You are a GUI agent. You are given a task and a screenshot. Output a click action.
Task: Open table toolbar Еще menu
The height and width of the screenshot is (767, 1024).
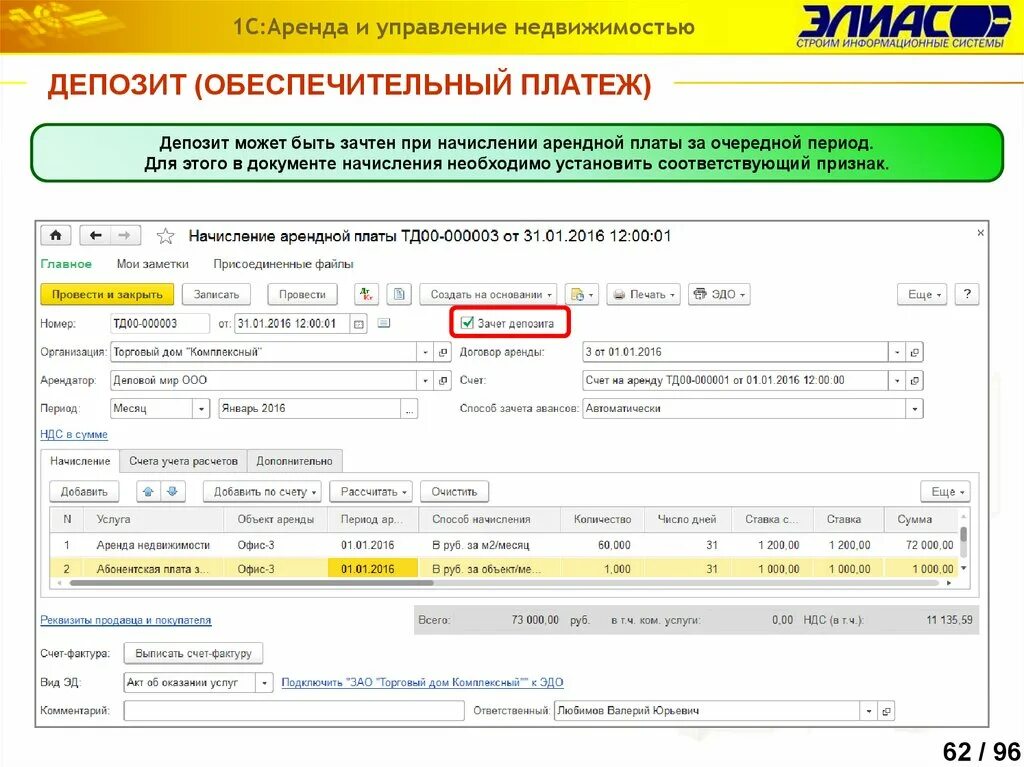point(946,491)
